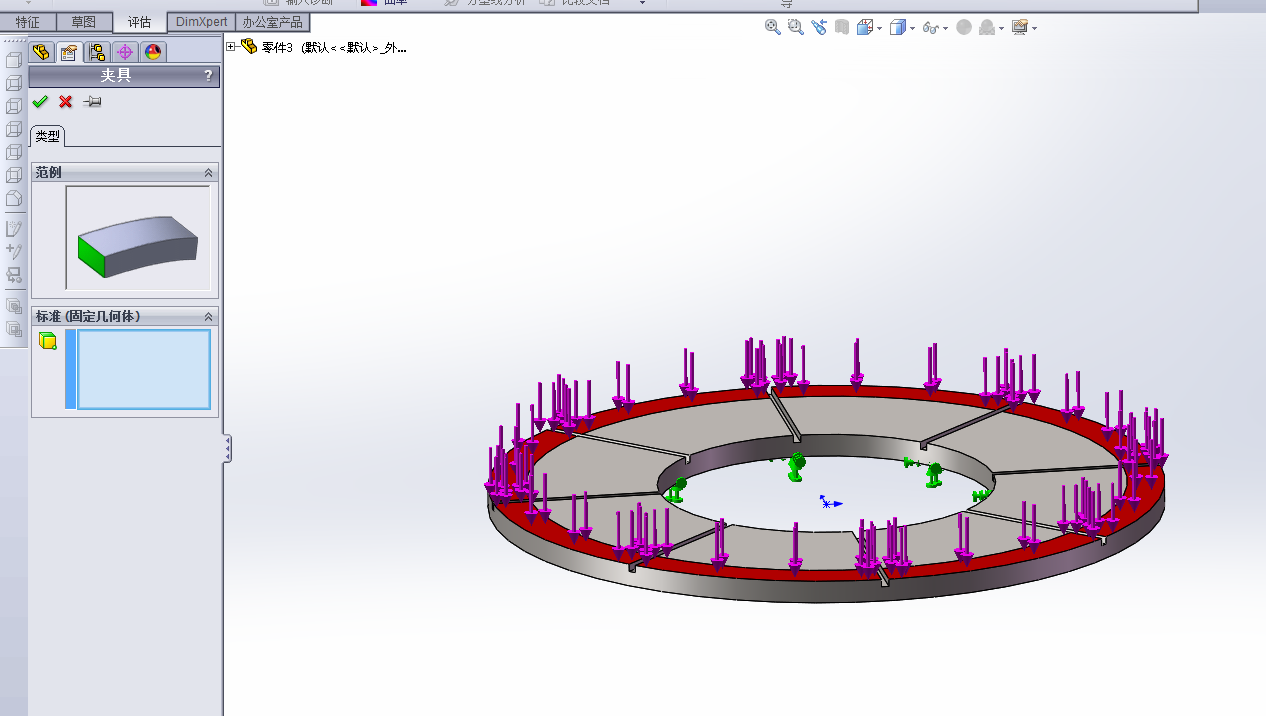Open the View Orientation dropdown arrow

pyautogui.click(x=879, y=28)
